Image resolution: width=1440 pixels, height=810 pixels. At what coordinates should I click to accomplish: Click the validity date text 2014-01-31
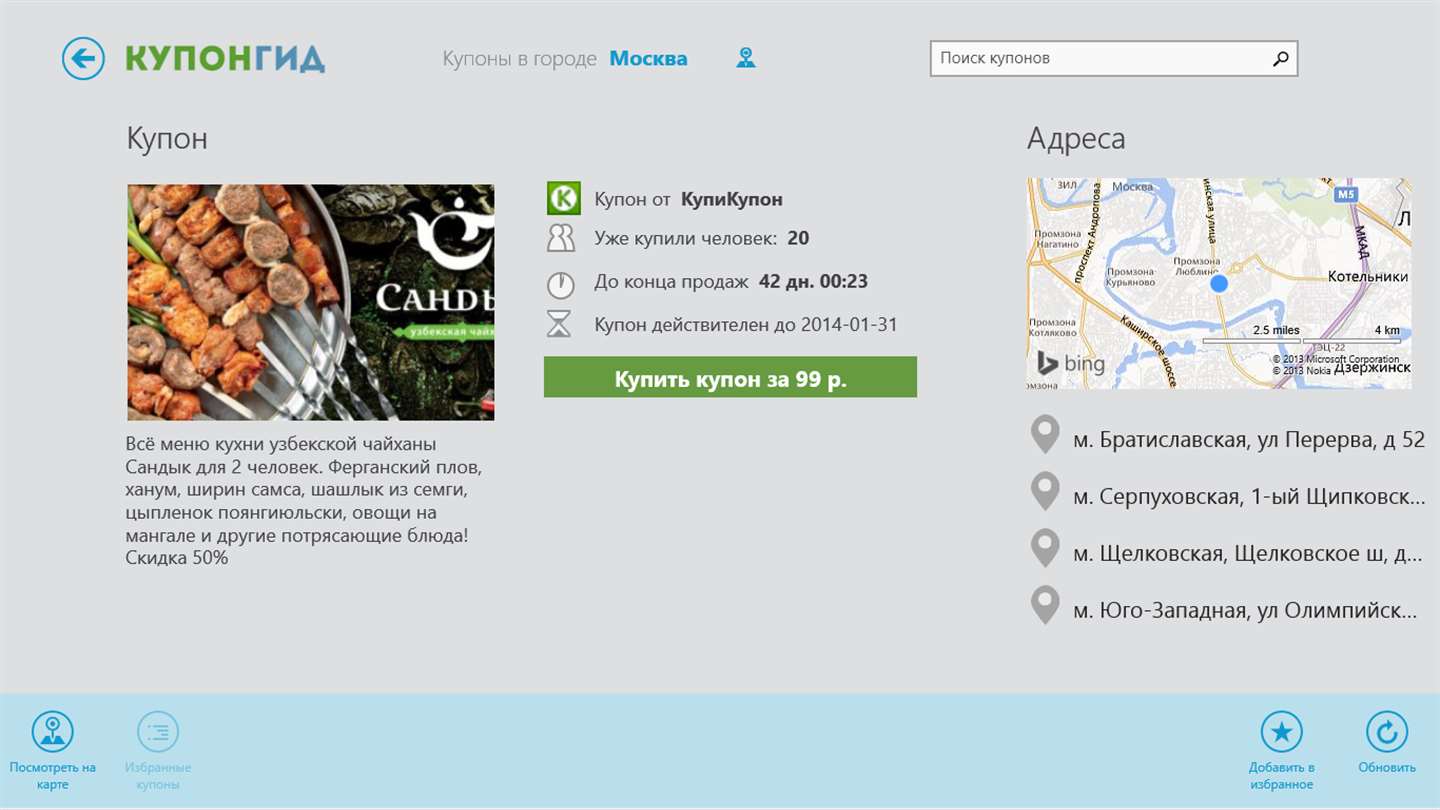click(x=849, y=325)
